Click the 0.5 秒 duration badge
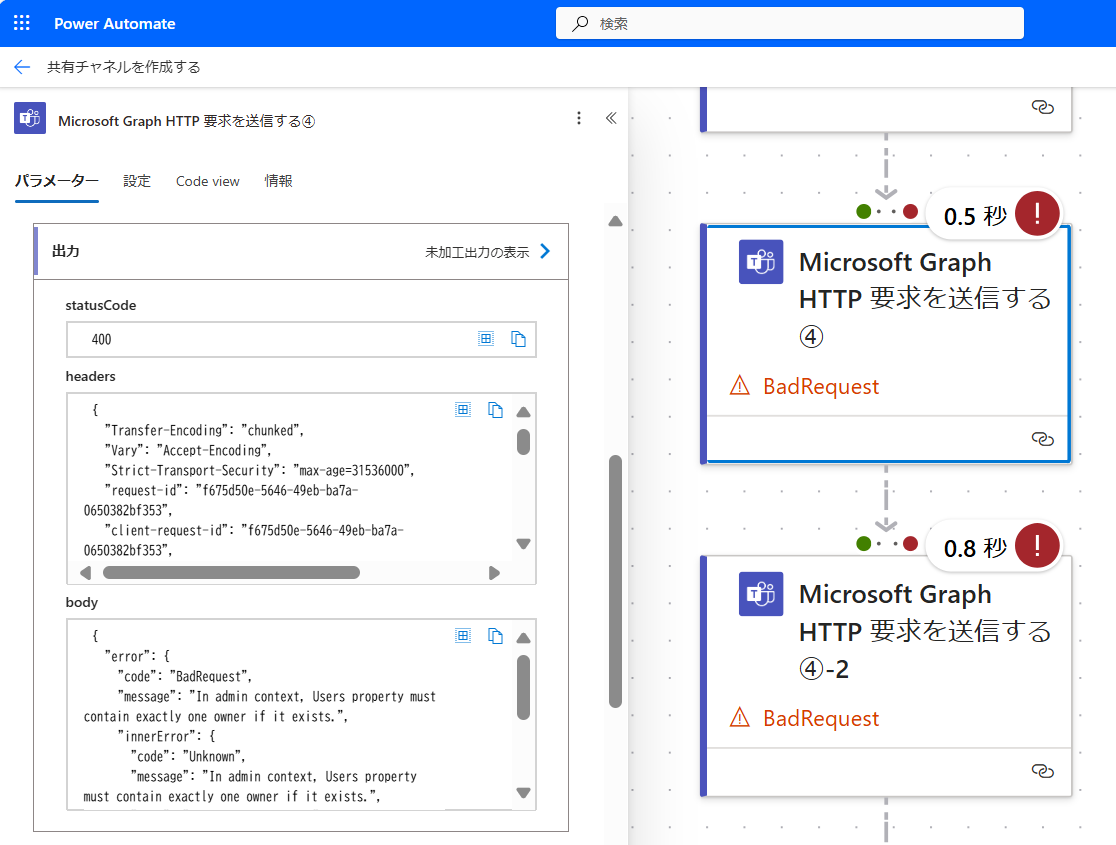 point(975,216)
